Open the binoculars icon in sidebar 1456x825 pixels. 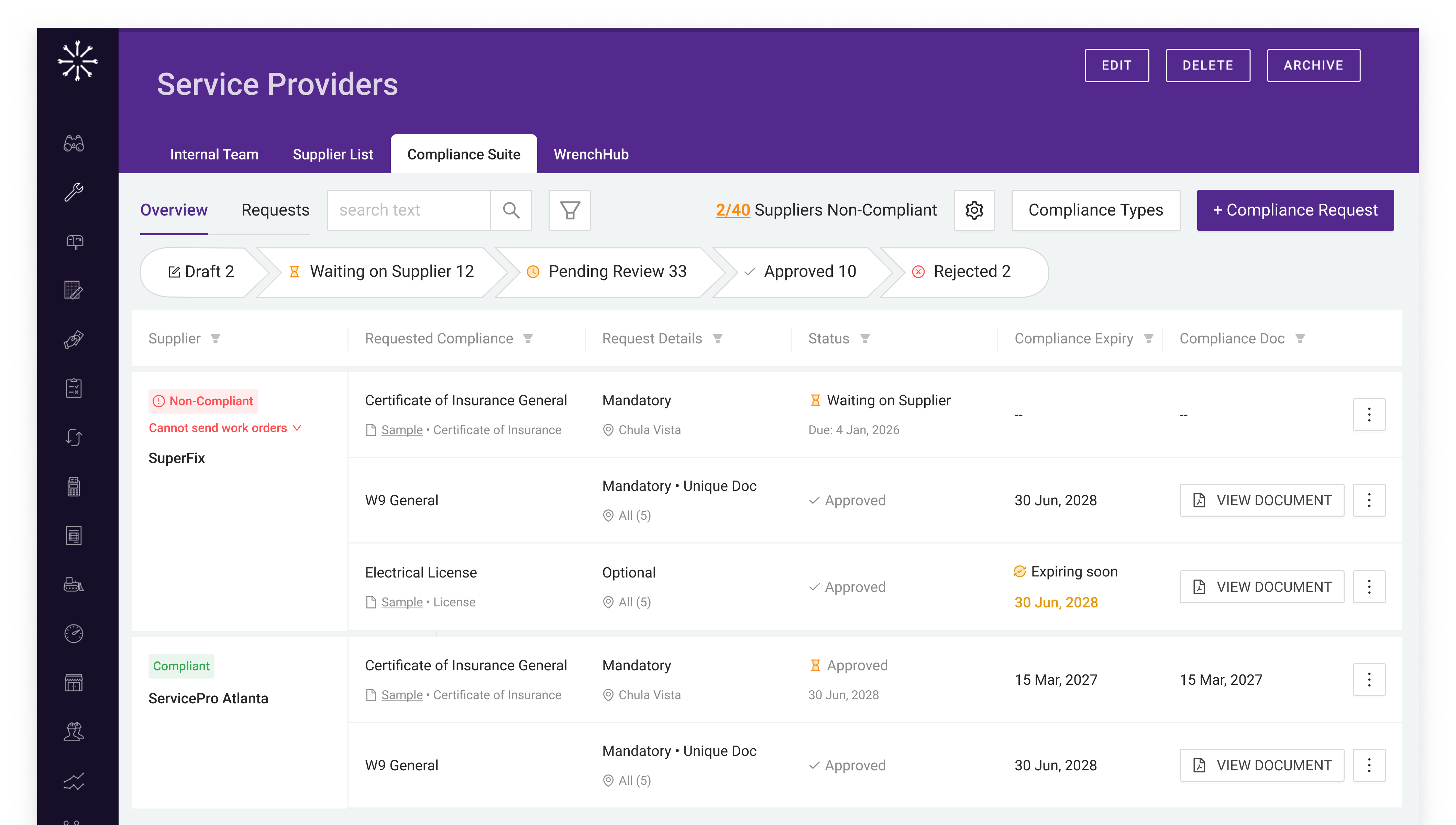74,143
